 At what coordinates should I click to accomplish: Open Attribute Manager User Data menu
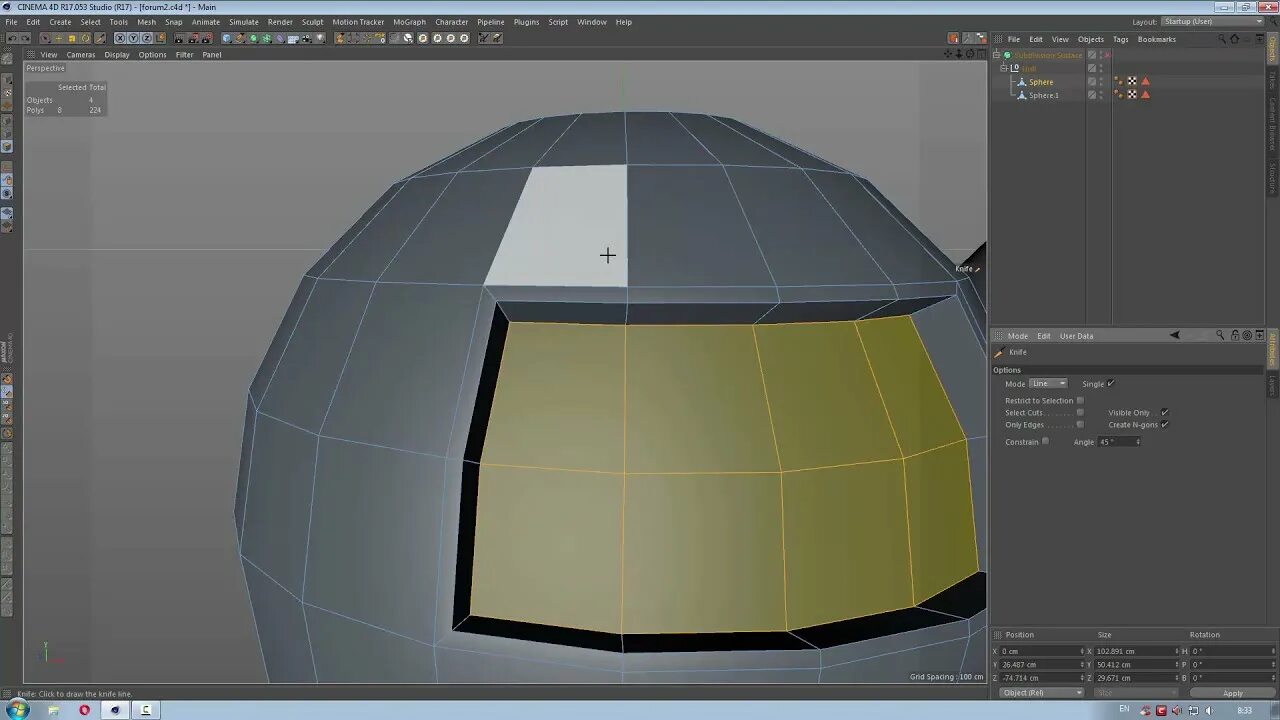(1076, 336)
